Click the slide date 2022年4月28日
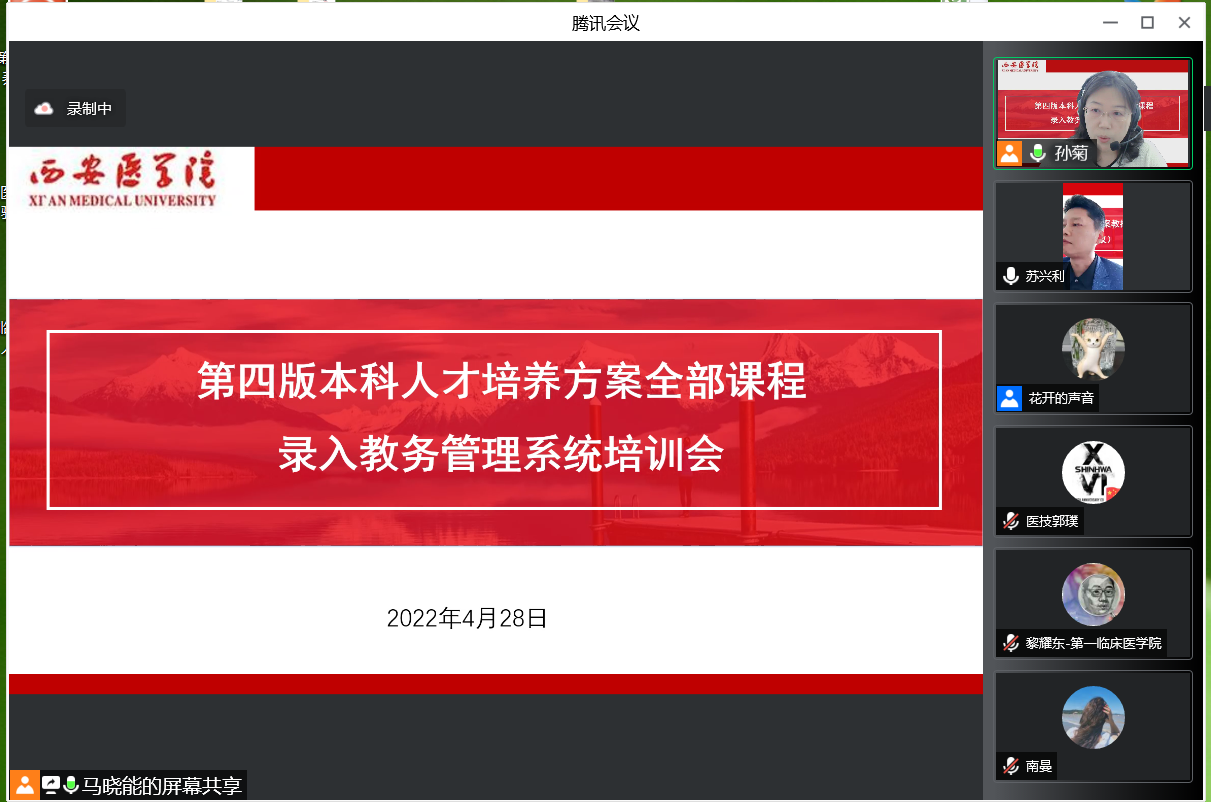Image resolution: width=1211 pixels, height=802 pixels. [467, 618]
